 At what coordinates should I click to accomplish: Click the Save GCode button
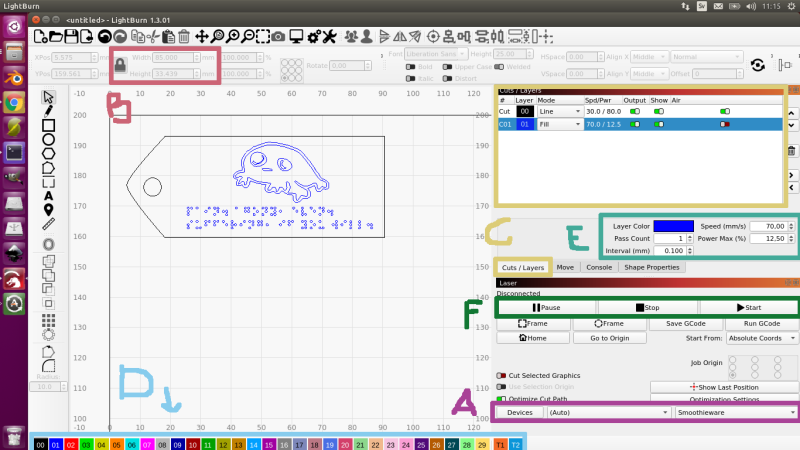685,323
